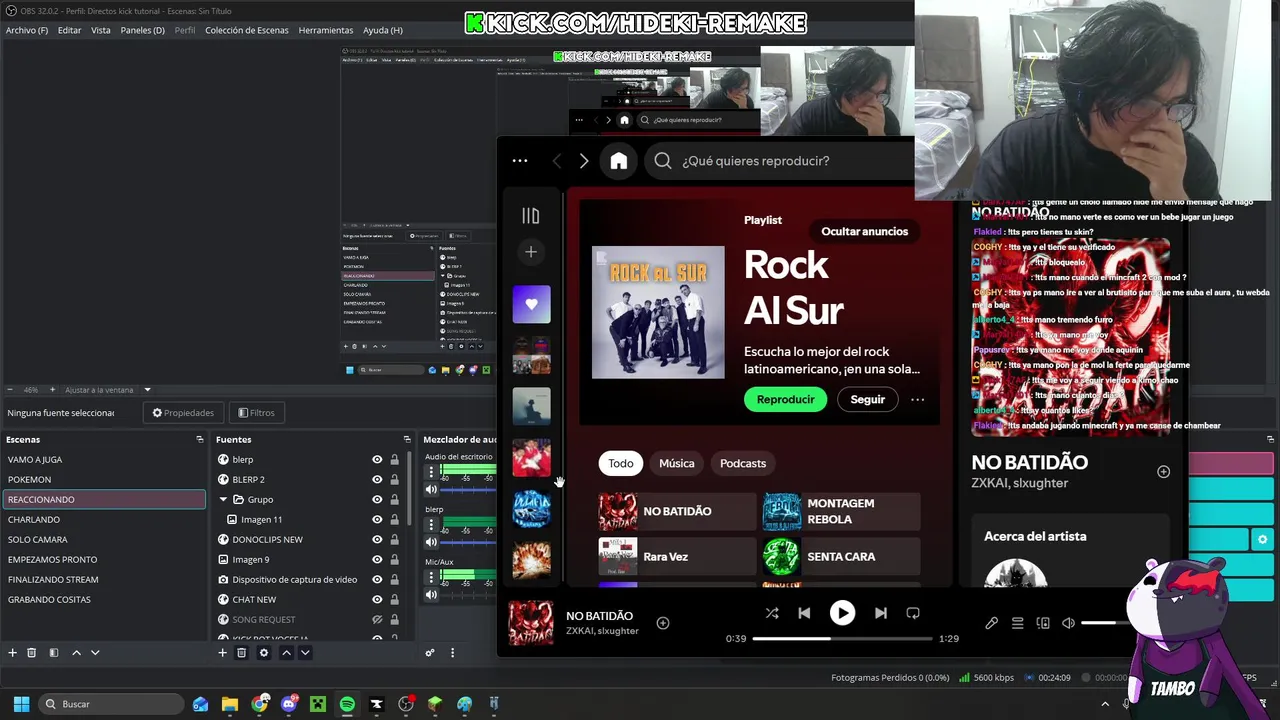Unlock the Imagen 9 source
This screenshot has height=720, width=1280.
pyautogui.click(x=394, y=560)
